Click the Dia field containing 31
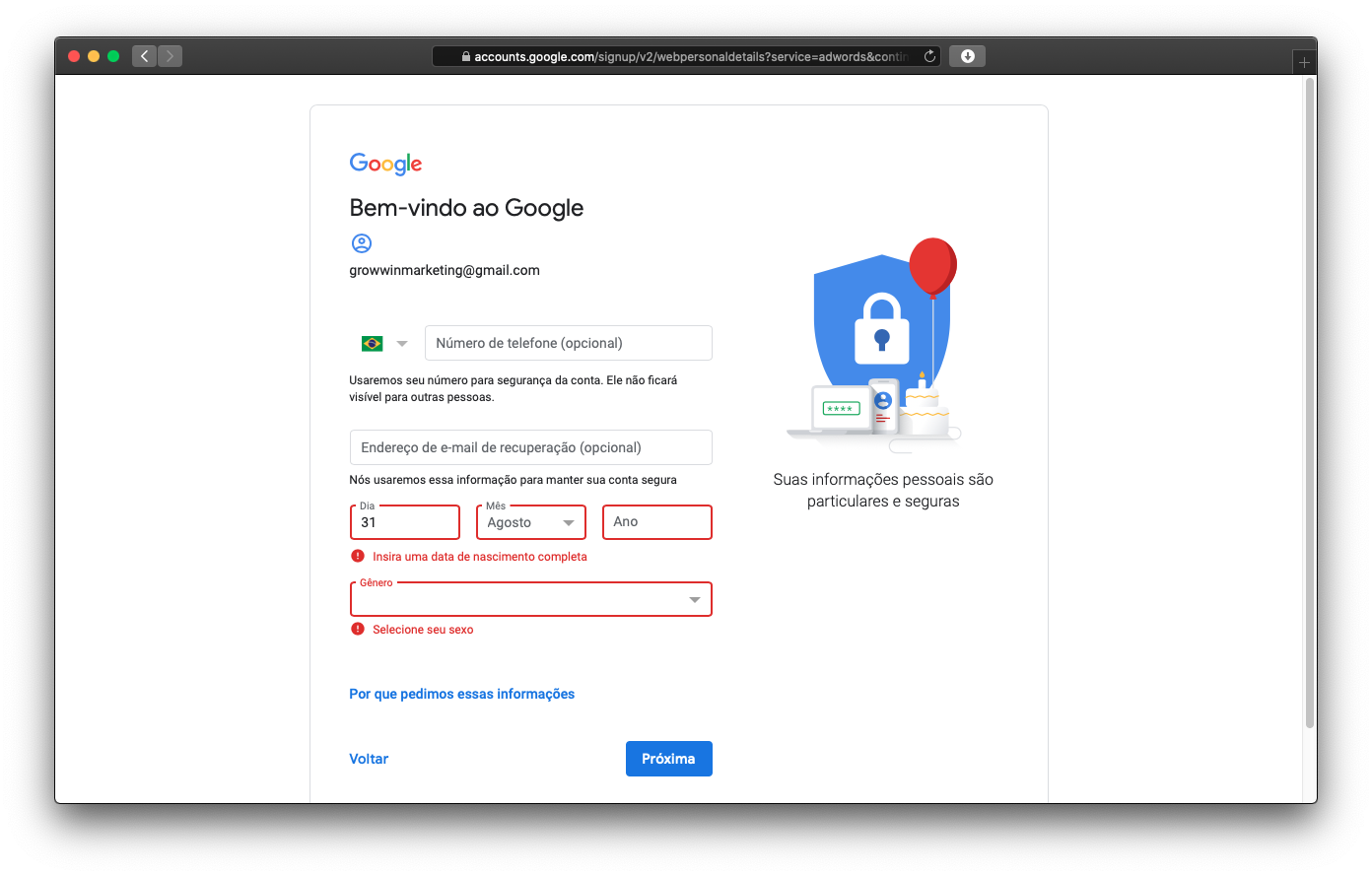The height and width of the screenshot is (876, 1372). pyautogui.click(x=405, y=522)
